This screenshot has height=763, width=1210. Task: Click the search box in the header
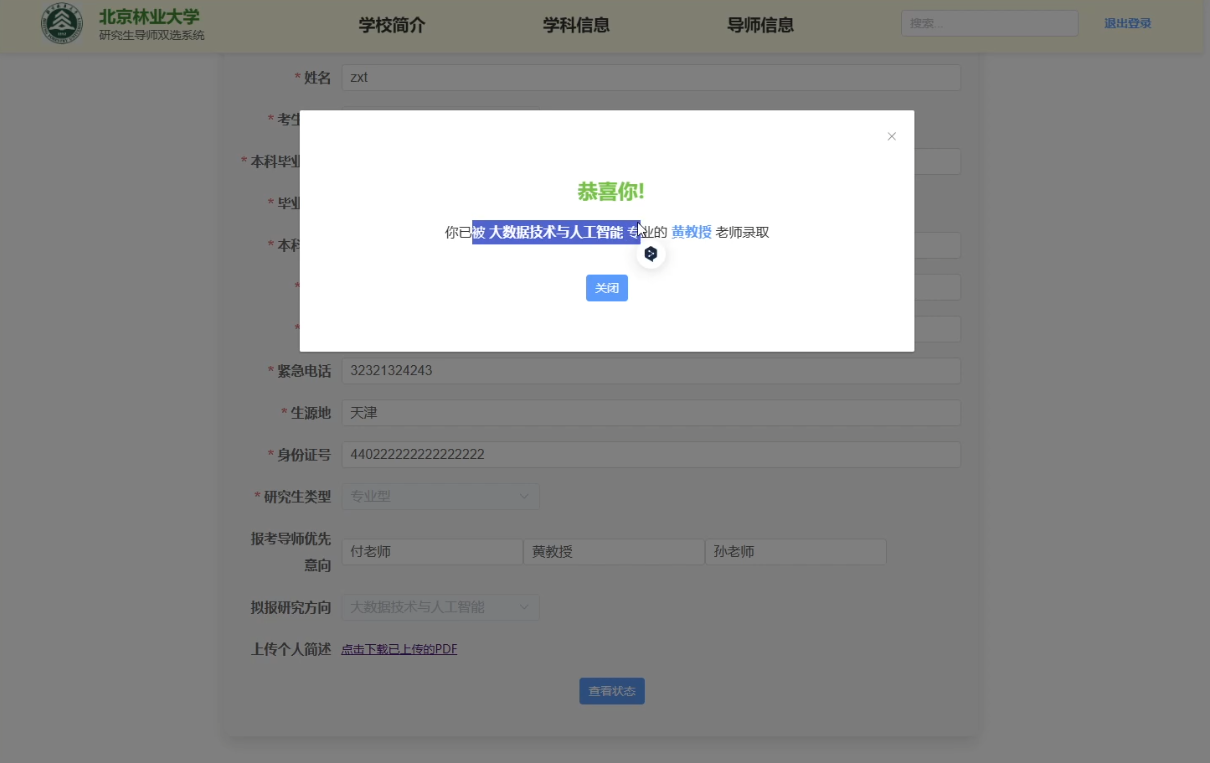tap(988, 22)
